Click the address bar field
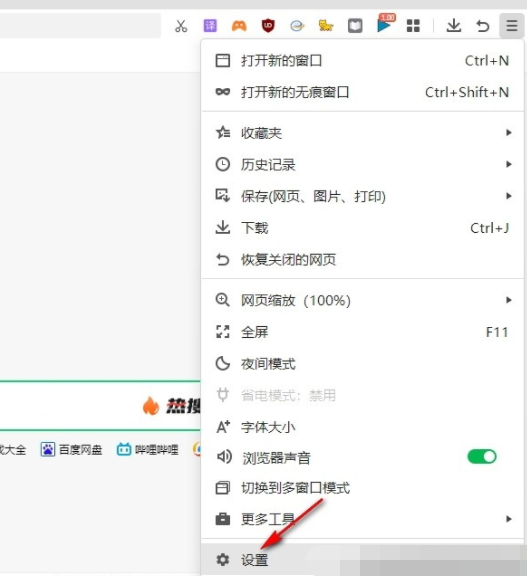The image size is (527, 576). pos(80,26)
